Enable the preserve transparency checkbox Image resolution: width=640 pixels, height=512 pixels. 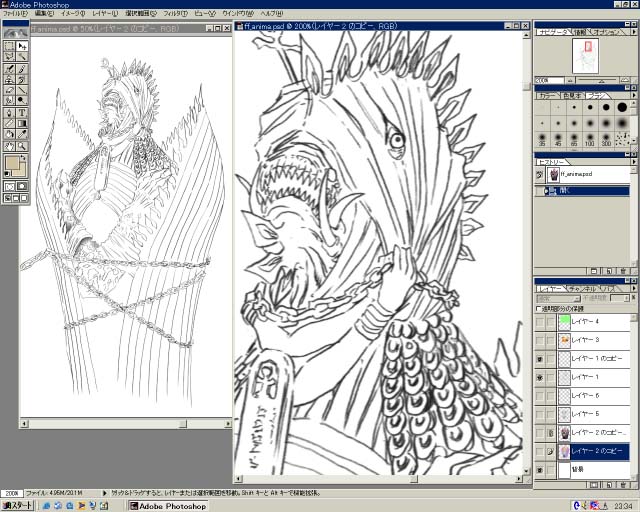tap(540, 308)
